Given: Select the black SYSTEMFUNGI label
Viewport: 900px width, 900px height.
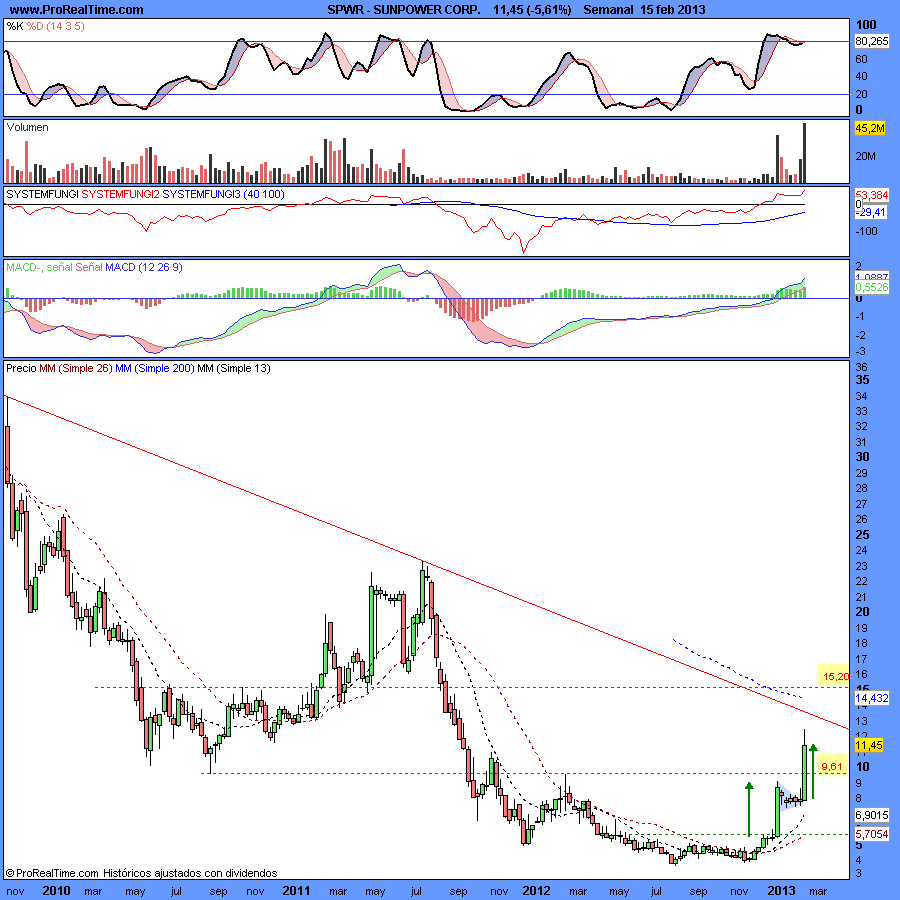Looking at the screenshot, I should tap(42, 195).
